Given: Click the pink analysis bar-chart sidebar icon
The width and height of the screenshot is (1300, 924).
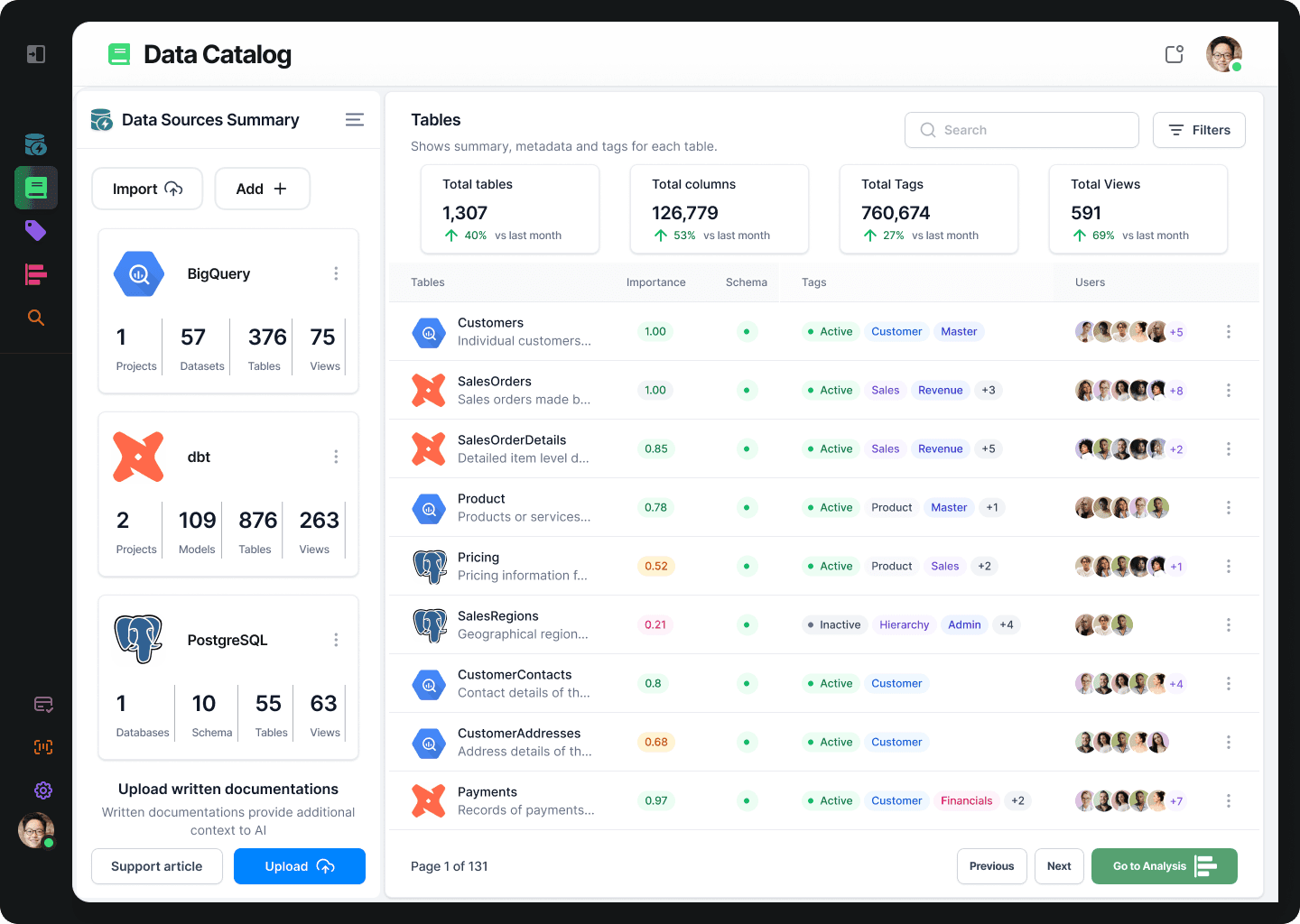Looking at the screenshot, I should (35, 274).
